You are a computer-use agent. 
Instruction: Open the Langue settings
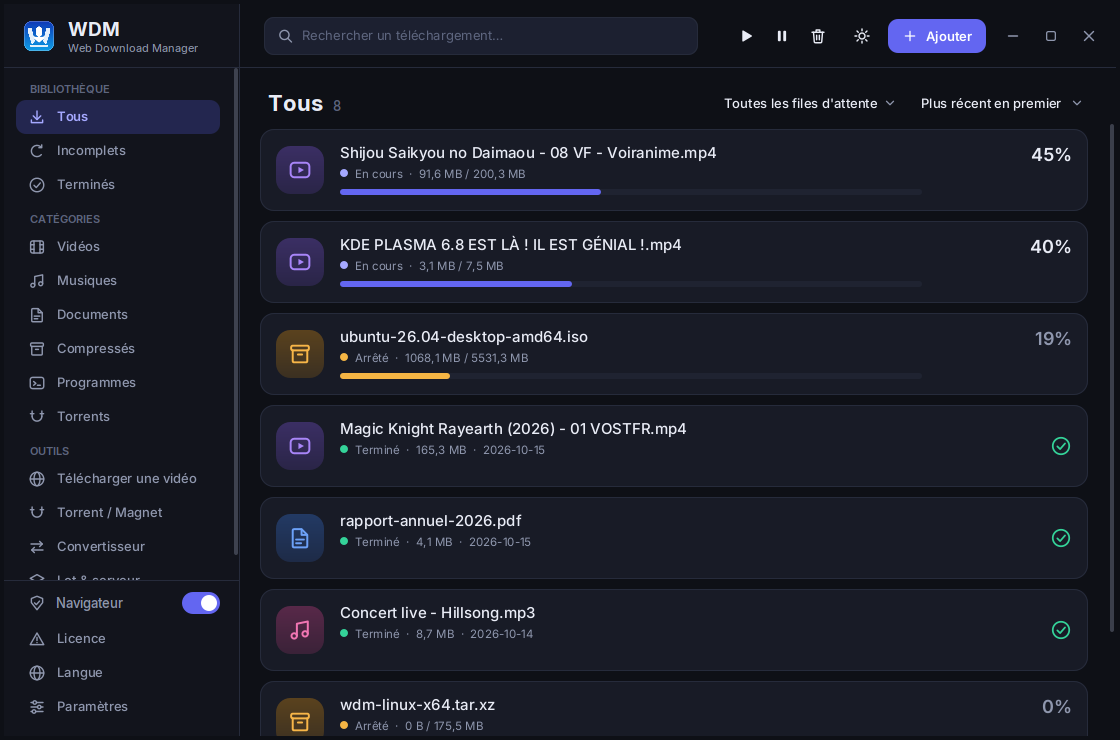point(118,673)
